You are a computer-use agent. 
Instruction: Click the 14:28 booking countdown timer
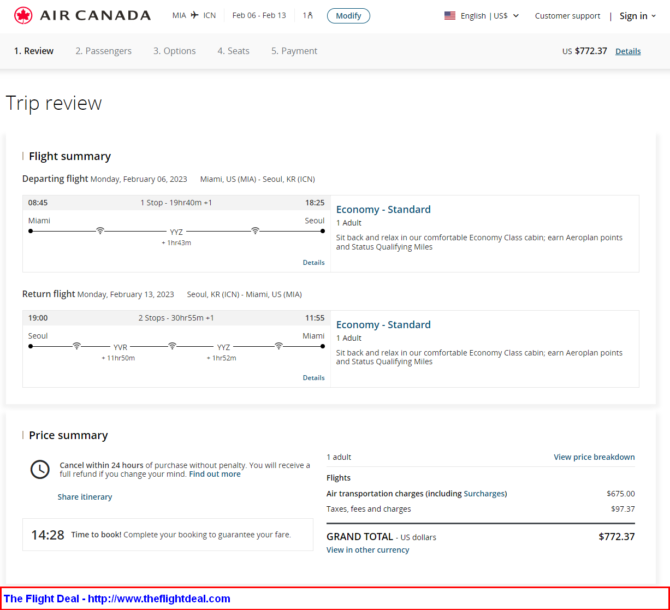pyautogui.click(x=48, y=535)
